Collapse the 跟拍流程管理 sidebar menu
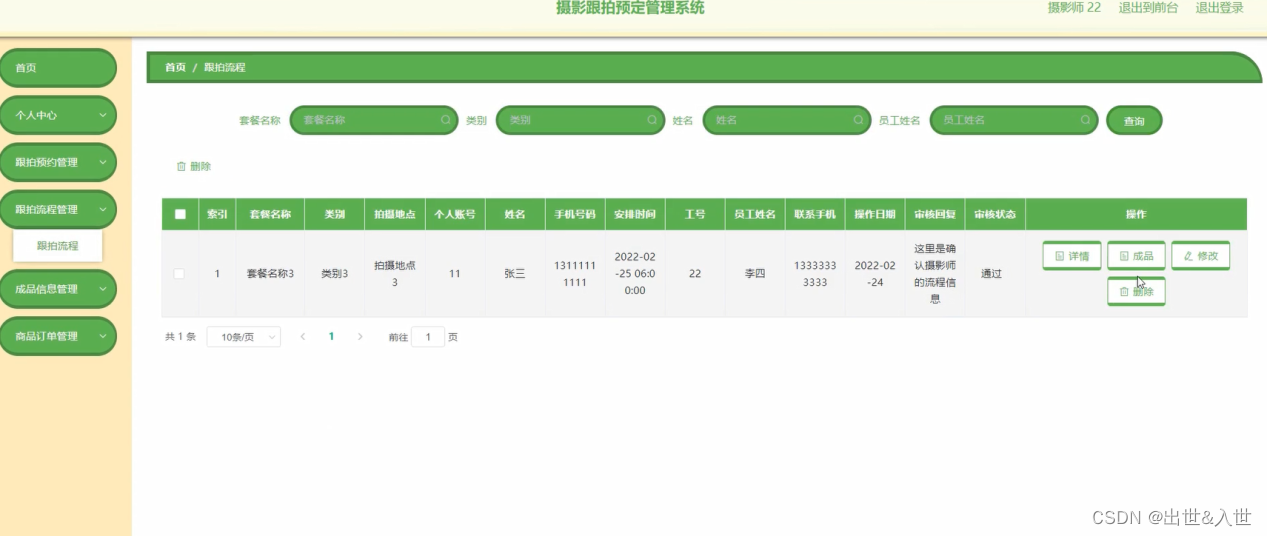 (58, 209)
